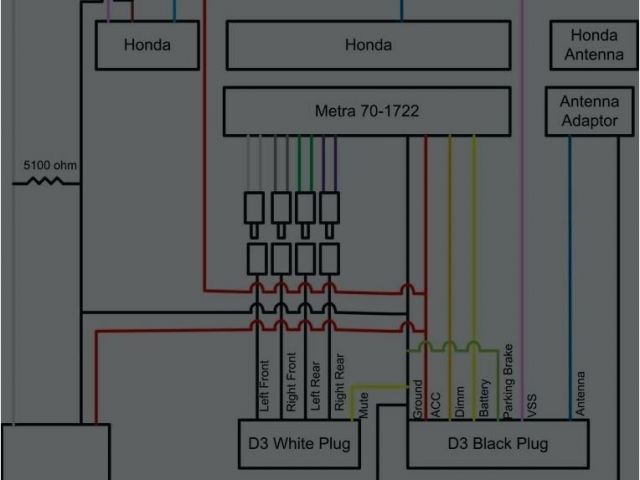This screenshot has width=640, height=480.
Task: Click the 5100 ohm resistor label
Action: [x=50, y=163]
